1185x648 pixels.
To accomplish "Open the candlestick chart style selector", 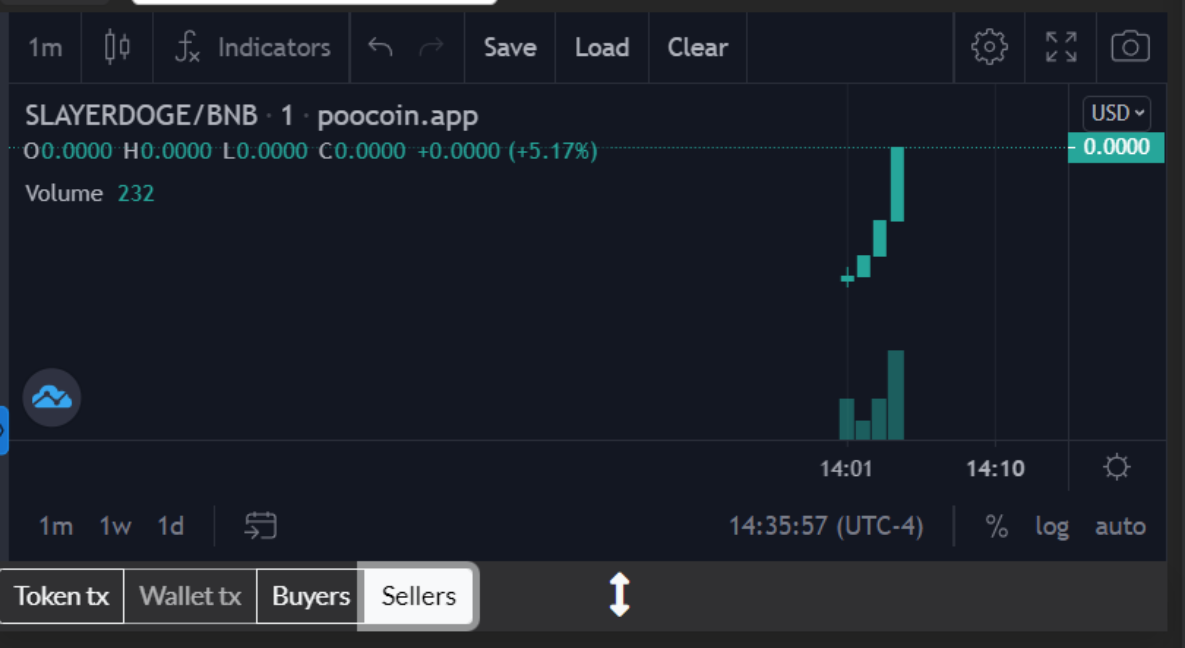I will pyautogui.click(x=118, y=47).
